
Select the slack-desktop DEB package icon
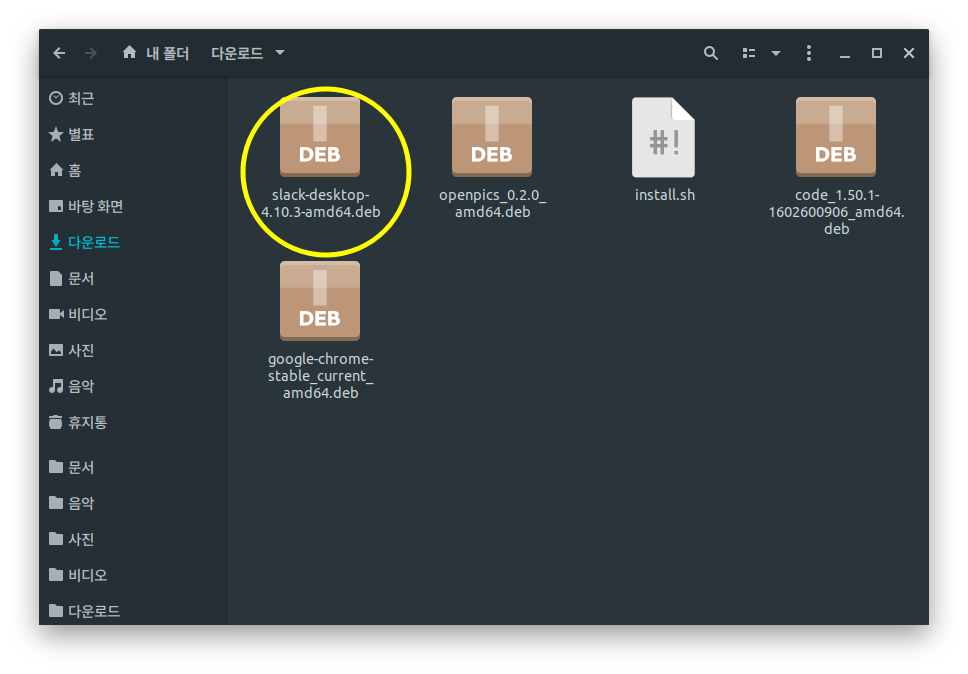[x=320, y=137]
